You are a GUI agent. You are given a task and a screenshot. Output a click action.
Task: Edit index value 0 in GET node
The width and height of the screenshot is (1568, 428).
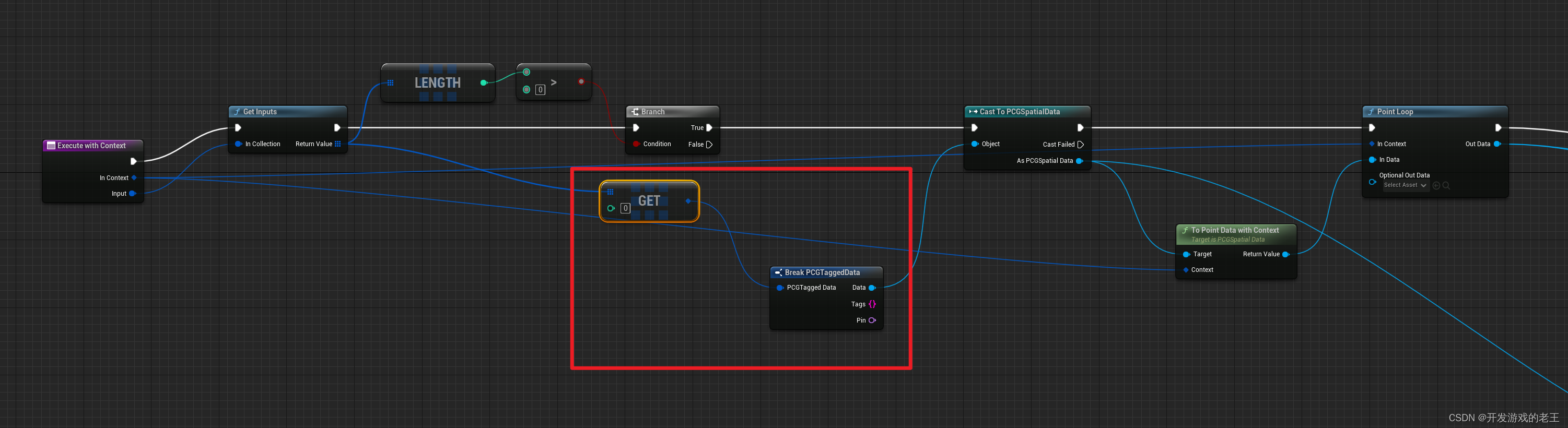[x=625, y=209]
